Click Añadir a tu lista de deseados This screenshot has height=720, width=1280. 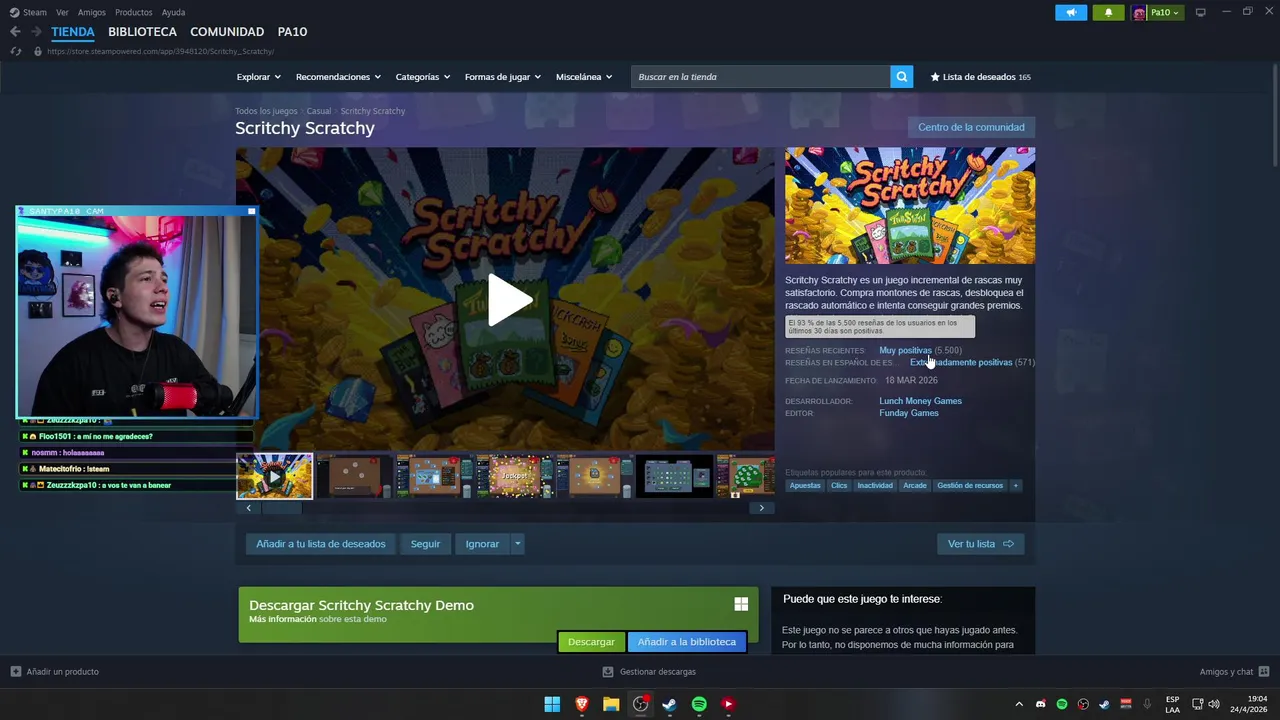tap(320, 544)
